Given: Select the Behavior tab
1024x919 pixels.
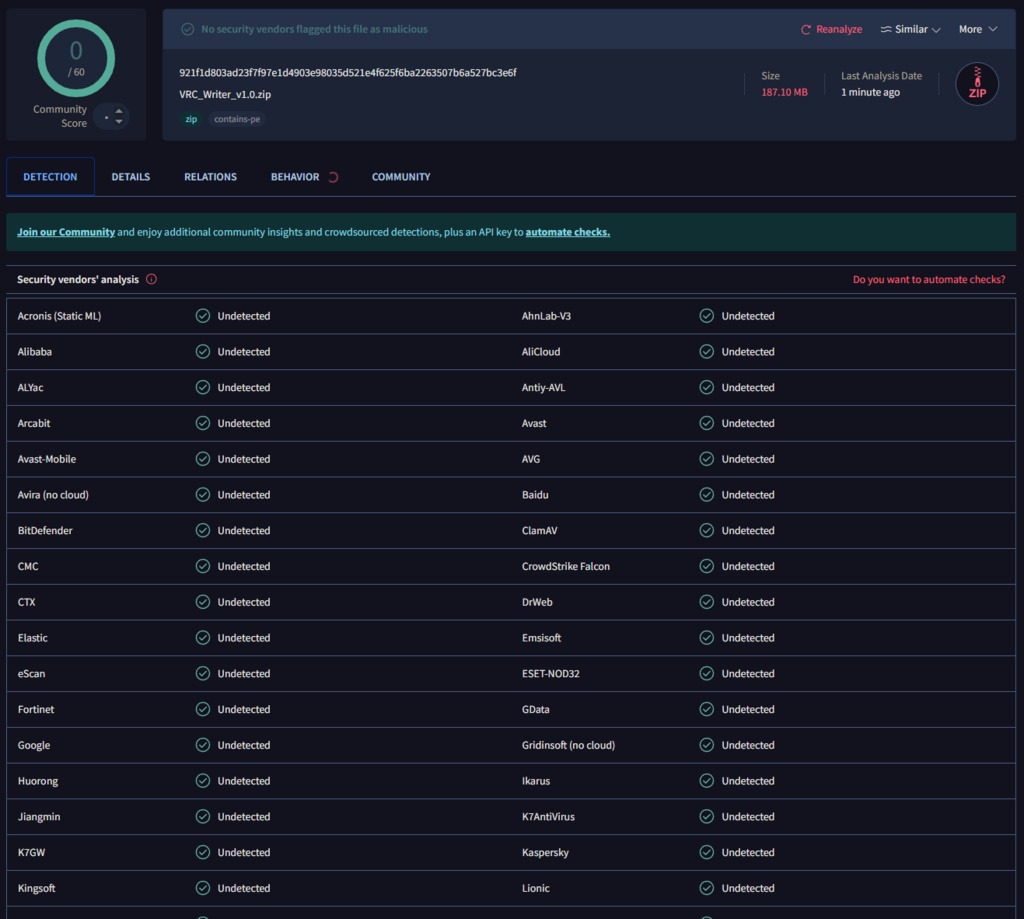Looking at the screenshot, I should (x=295, y=176).
